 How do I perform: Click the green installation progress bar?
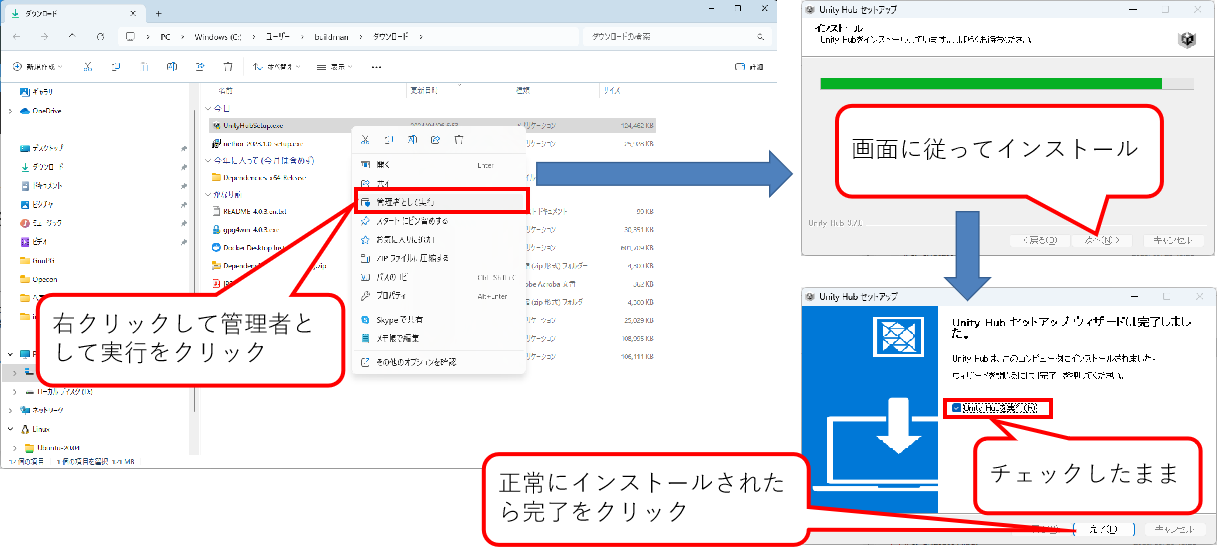click(x=990, y=84)
